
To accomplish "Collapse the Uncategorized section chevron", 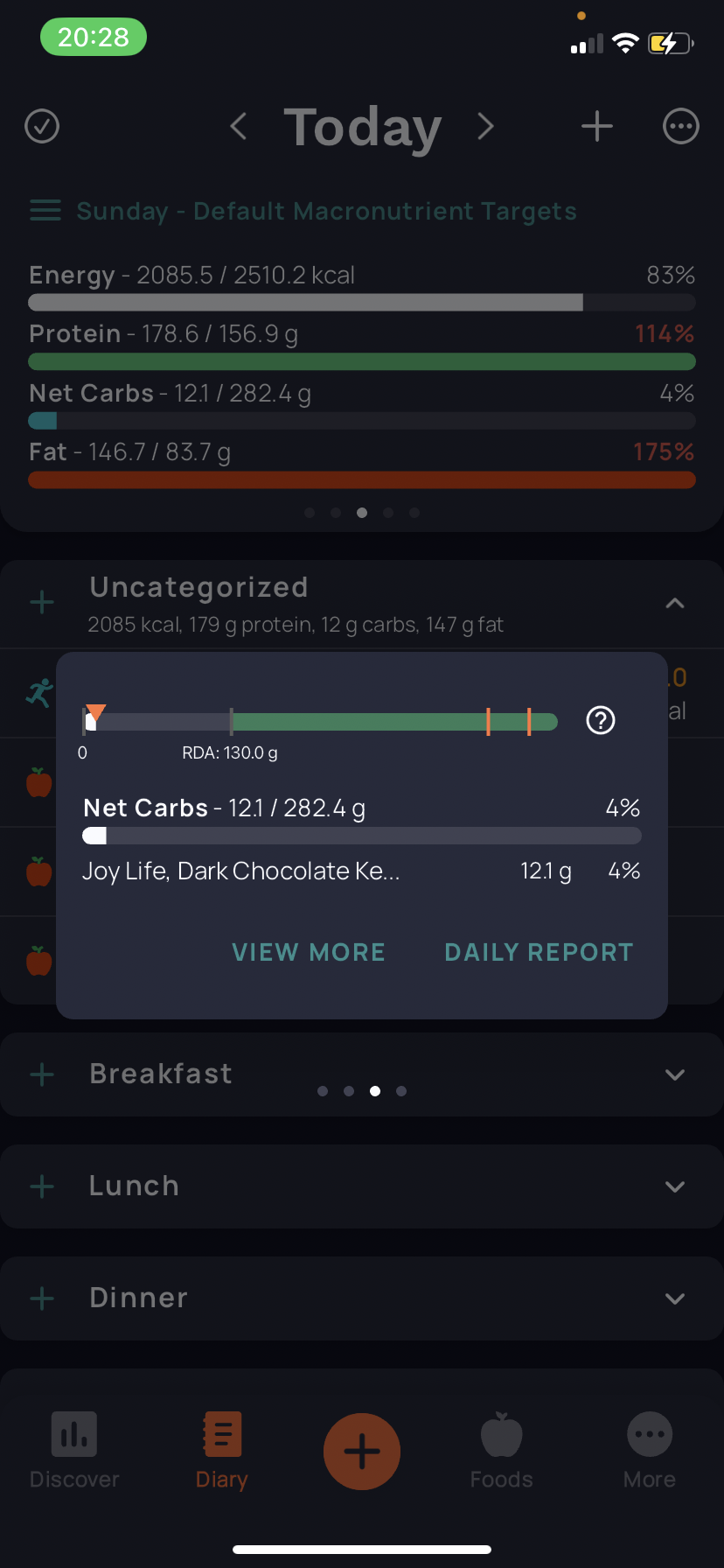I will [x=675, y=603].
